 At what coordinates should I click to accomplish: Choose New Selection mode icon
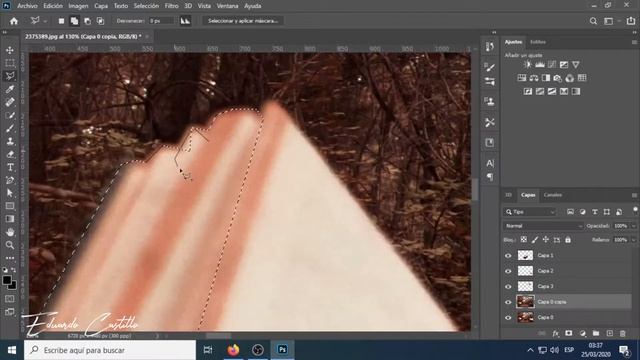coord(61,21)
